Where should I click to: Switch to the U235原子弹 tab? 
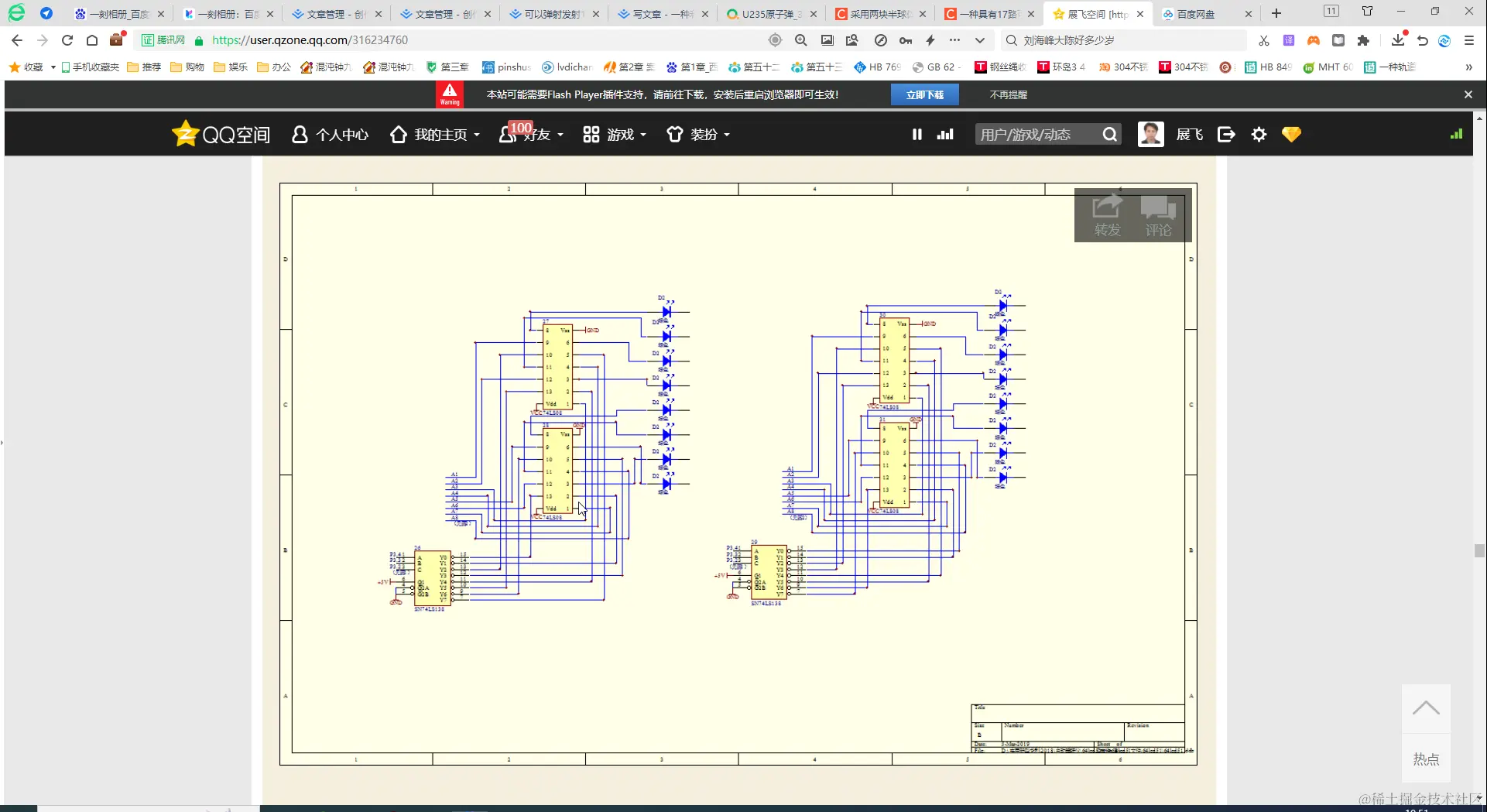(x=771, y=14)
